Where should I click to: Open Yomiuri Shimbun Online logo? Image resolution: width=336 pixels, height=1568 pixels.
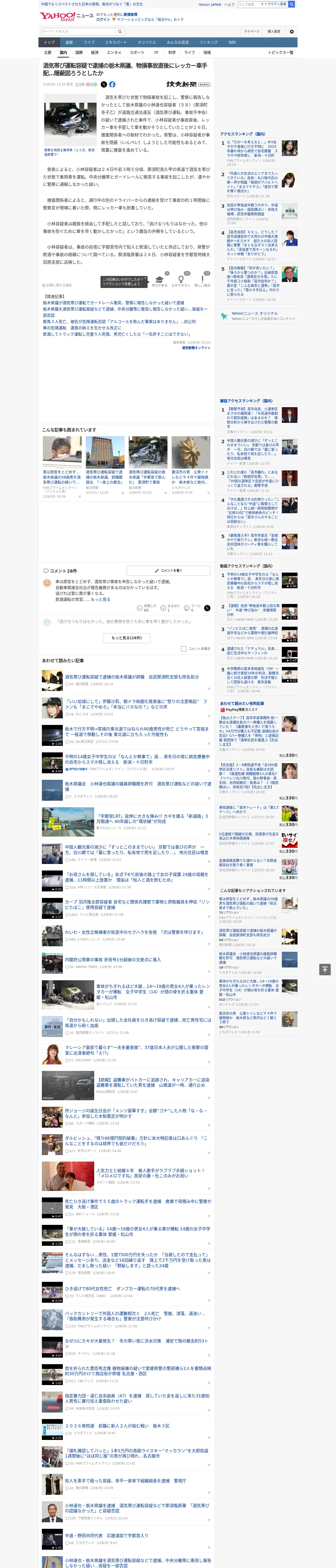(188, 85)
